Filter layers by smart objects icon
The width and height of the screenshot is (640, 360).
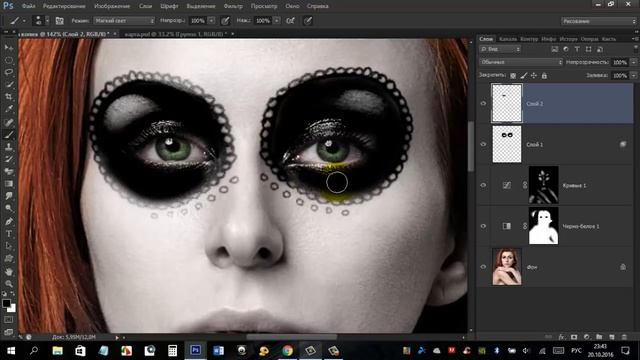point(600,49)
